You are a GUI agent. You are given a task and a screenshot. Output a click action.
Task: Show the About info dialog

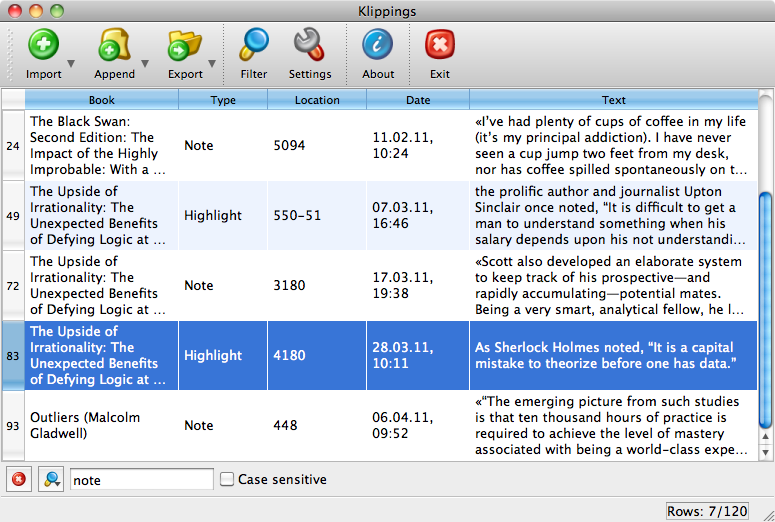coord(378,44)
